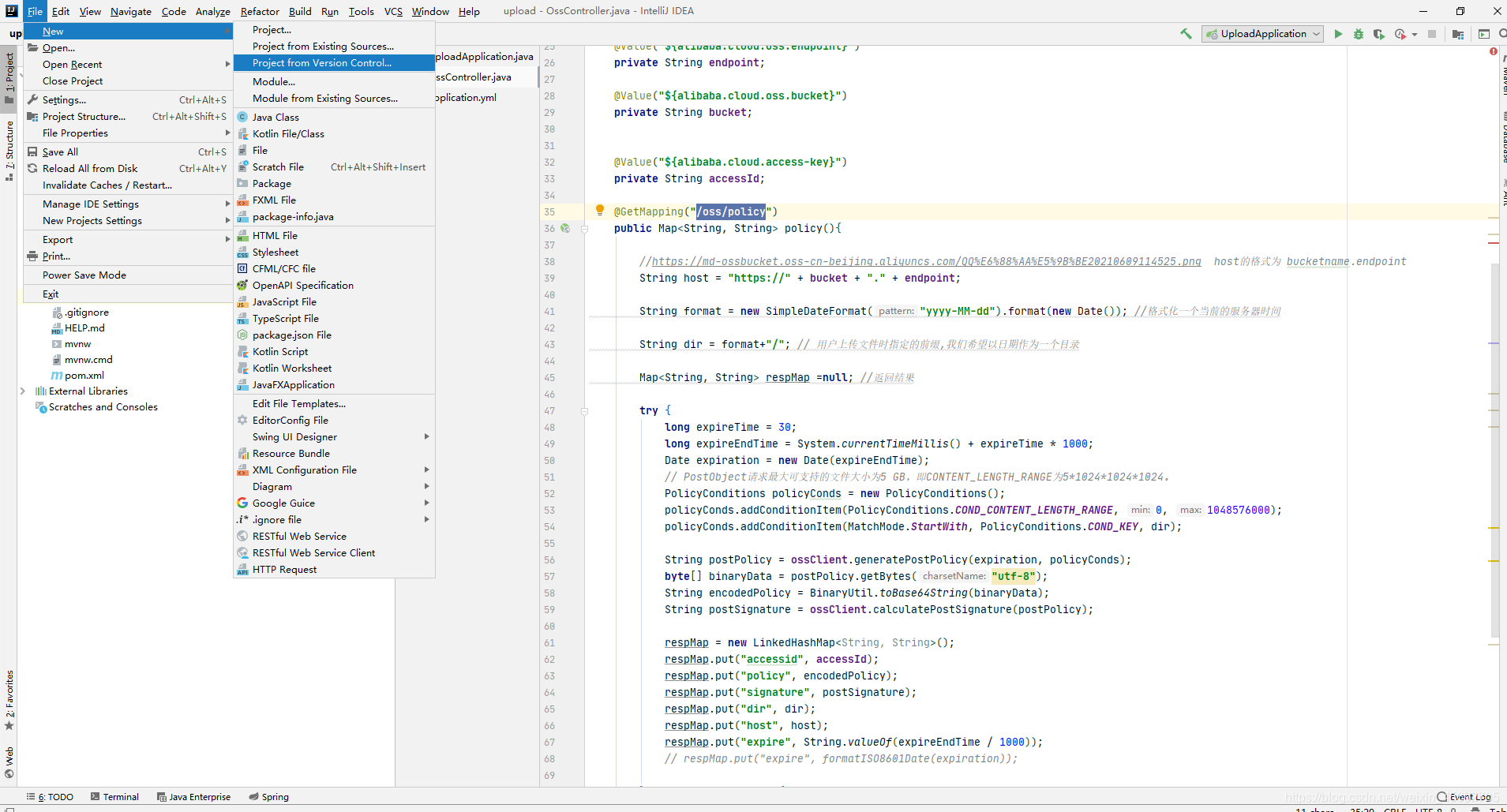Expand Manage IDE Settings submenu
Viewport: 1507px width, 812px height.
(128, 204)
